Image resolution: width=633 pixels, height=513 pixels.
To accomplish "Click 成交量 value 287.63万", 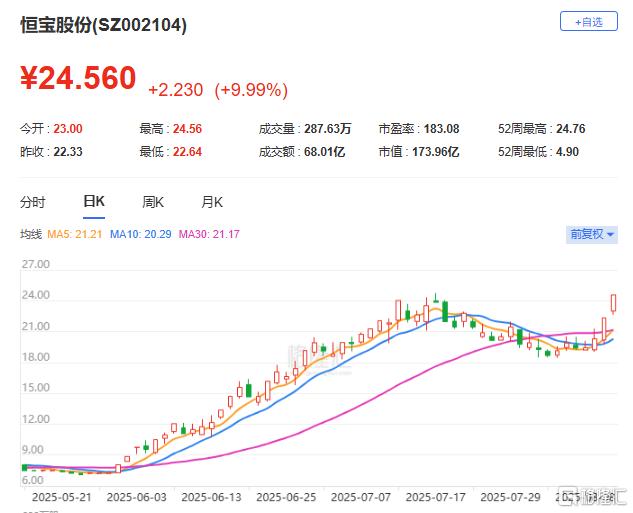I will click(328, 129).
